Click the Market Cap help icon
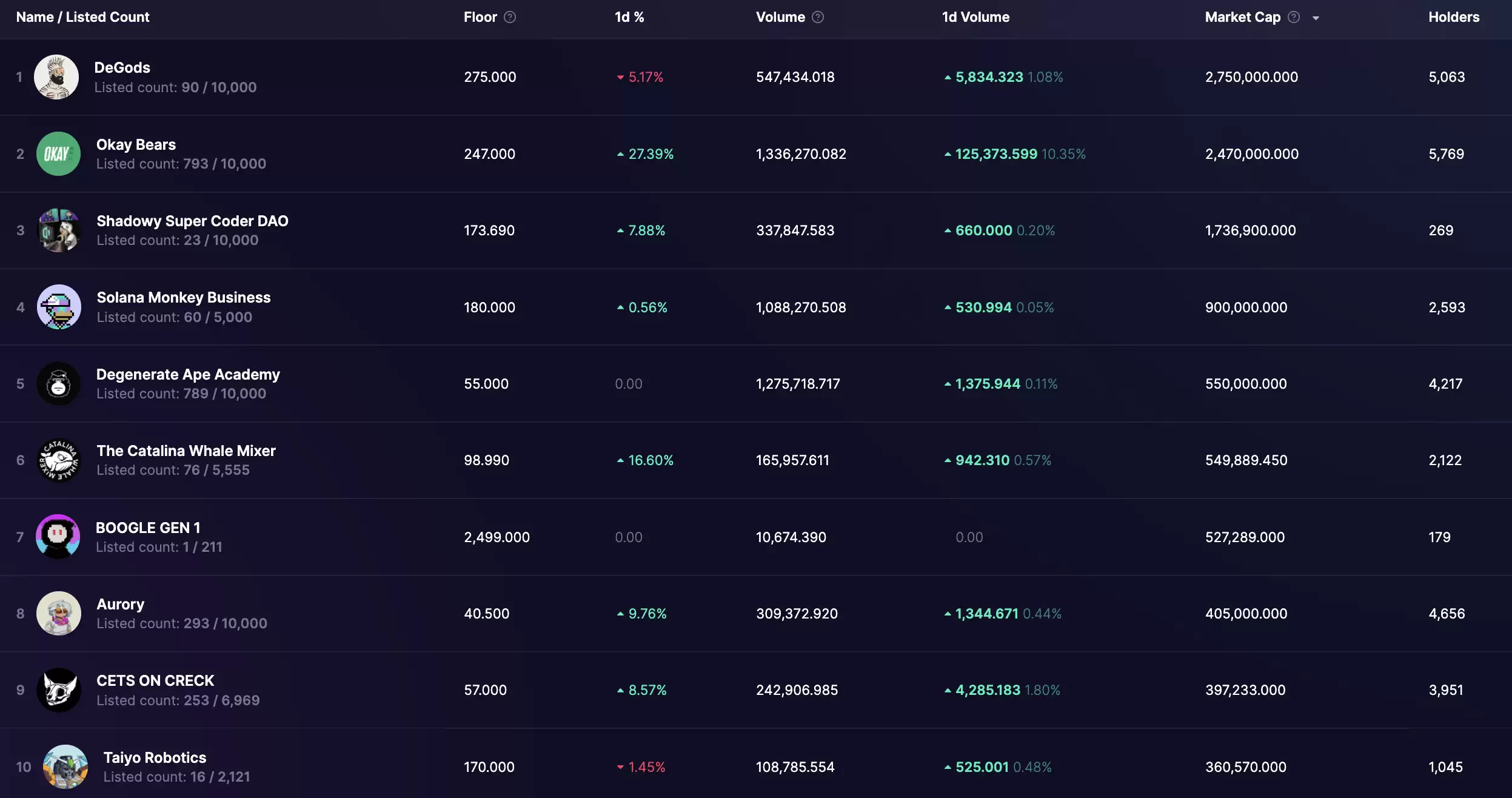This screenshot has height=798, width=1512. click(1294, 17)
